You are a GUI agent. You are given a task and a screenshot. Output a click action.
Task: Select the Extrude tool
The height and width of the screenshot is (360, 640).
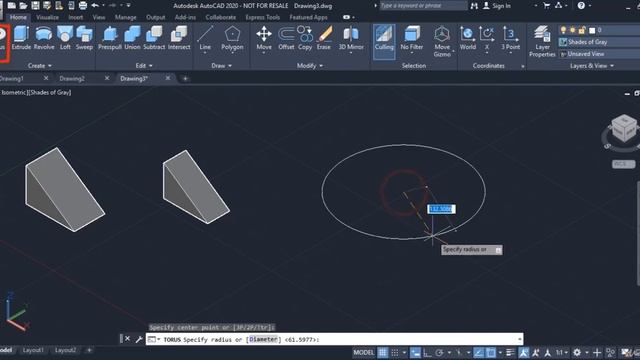[x=21, y=38]
